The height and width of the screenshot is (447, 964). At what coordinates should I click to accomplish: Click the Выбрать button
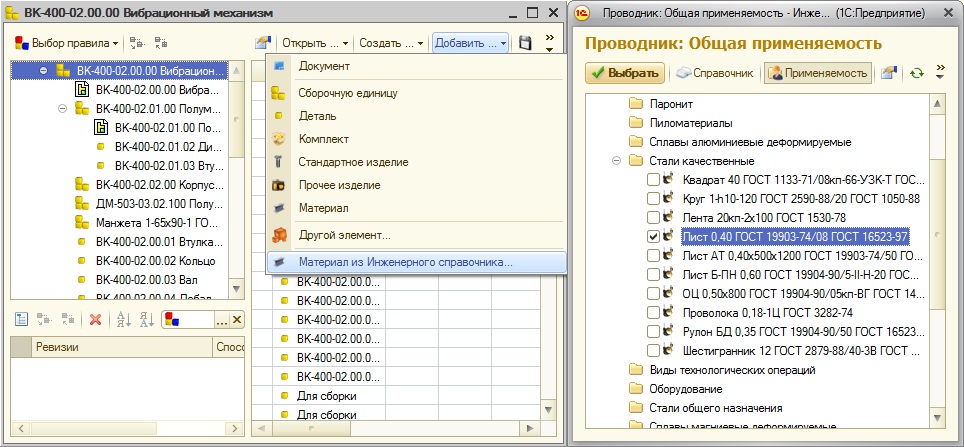click(625, 73)
